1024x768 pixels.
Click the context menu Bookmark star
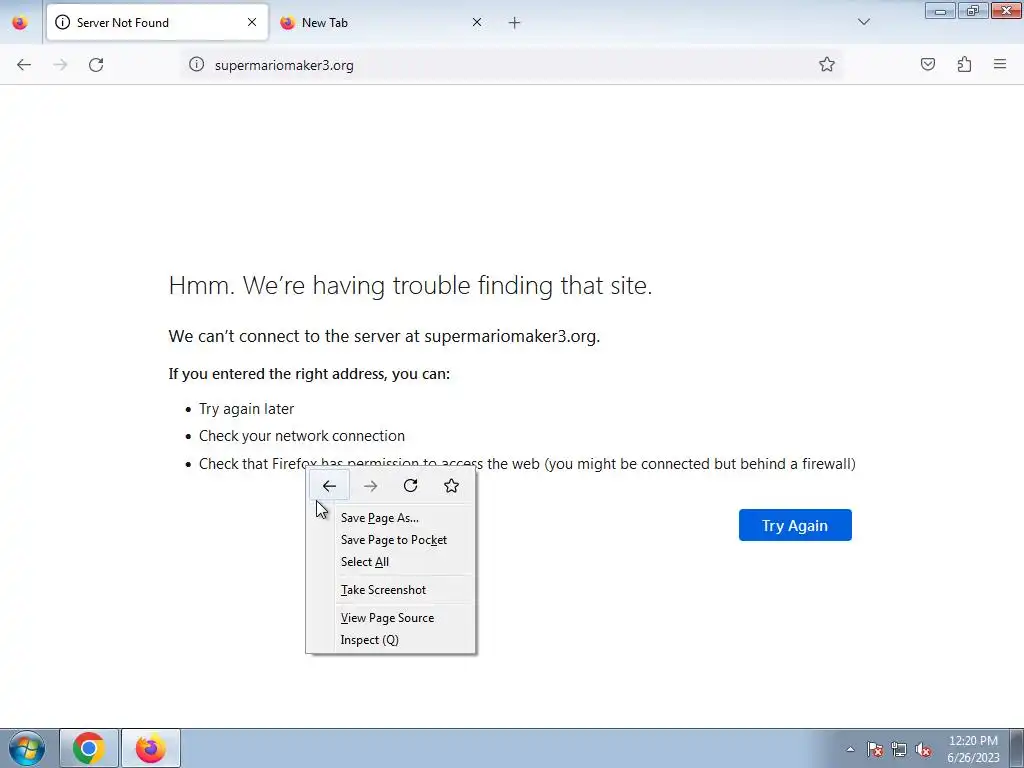pos(451,485)
